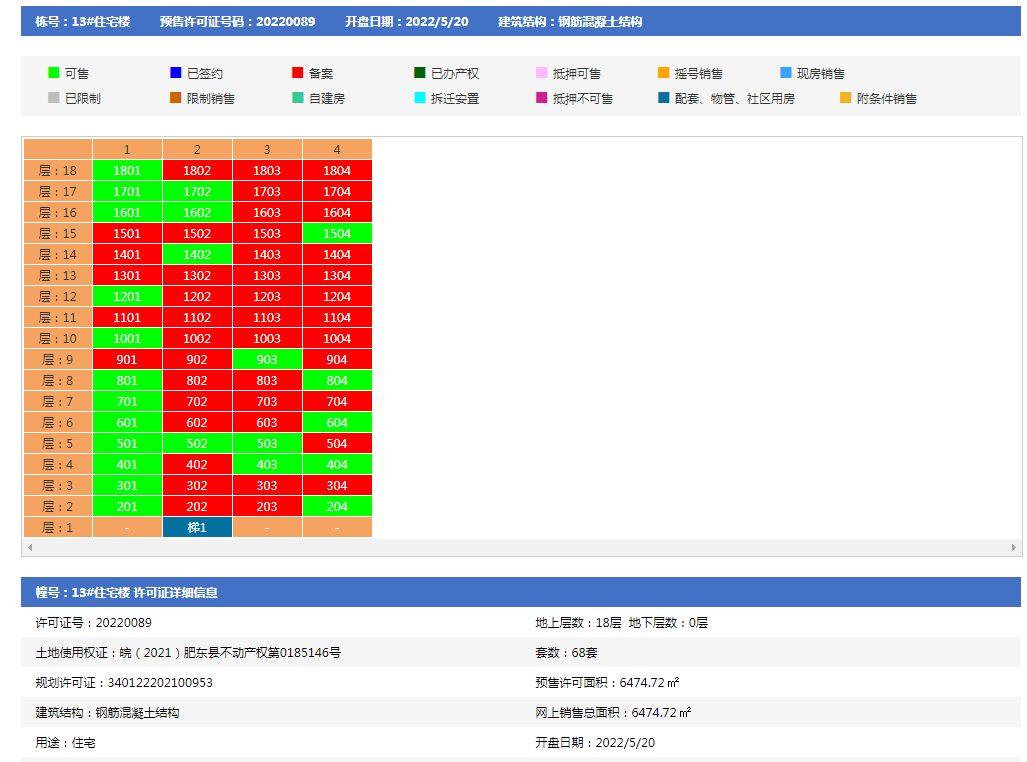Click 预售许可证号码：20220089 in banner
This screenshot has width=1027, height=762.
coord(237,22)
